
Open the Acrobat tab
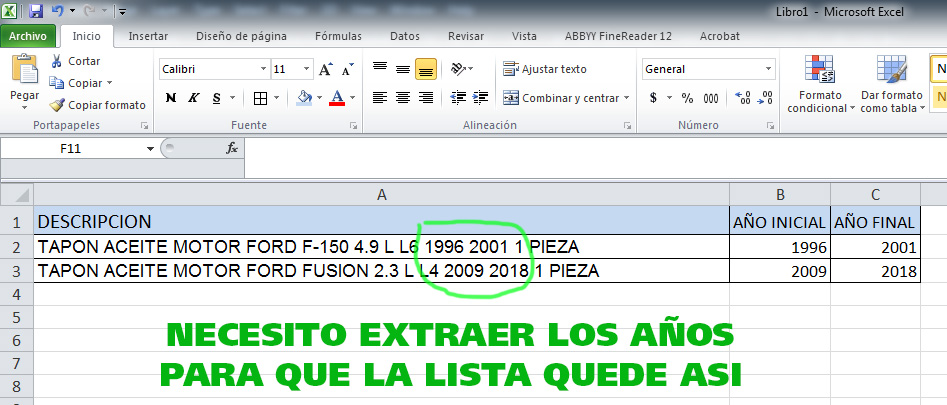click(x=719, y=36)
